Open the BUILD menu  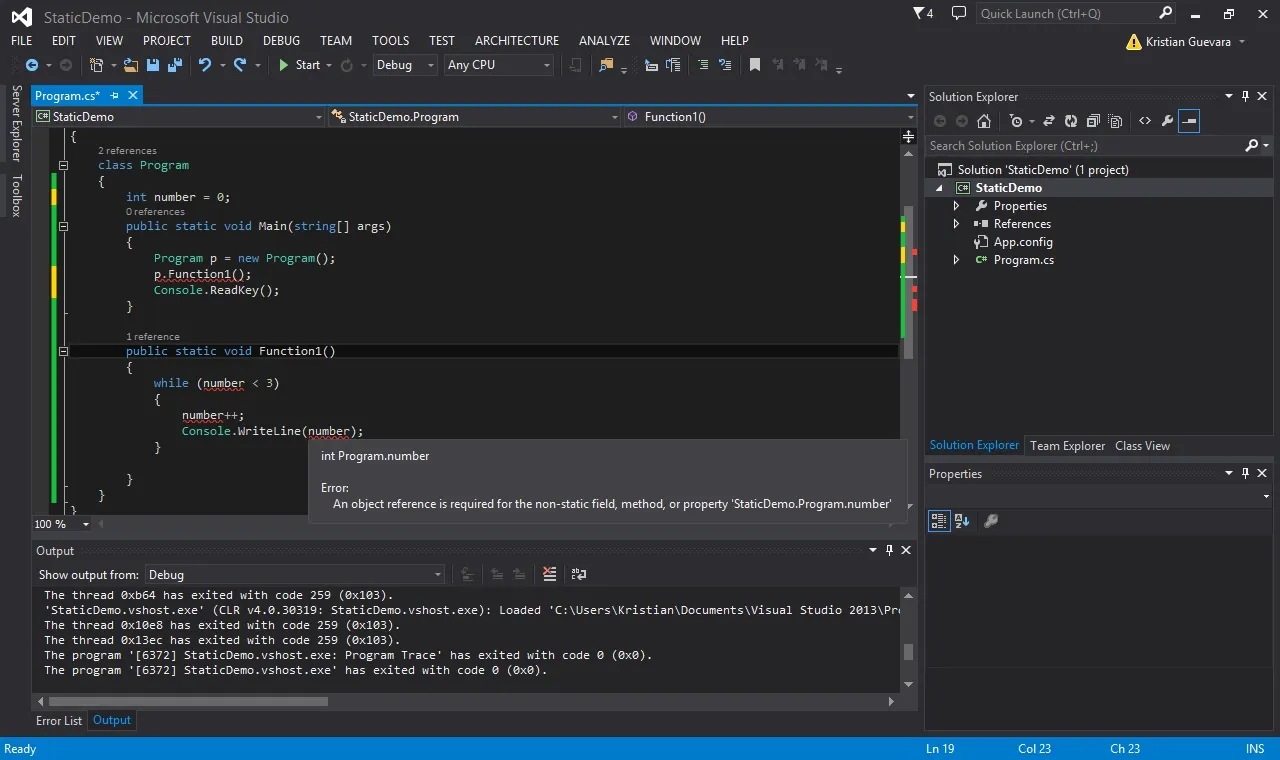coord(227,41)
